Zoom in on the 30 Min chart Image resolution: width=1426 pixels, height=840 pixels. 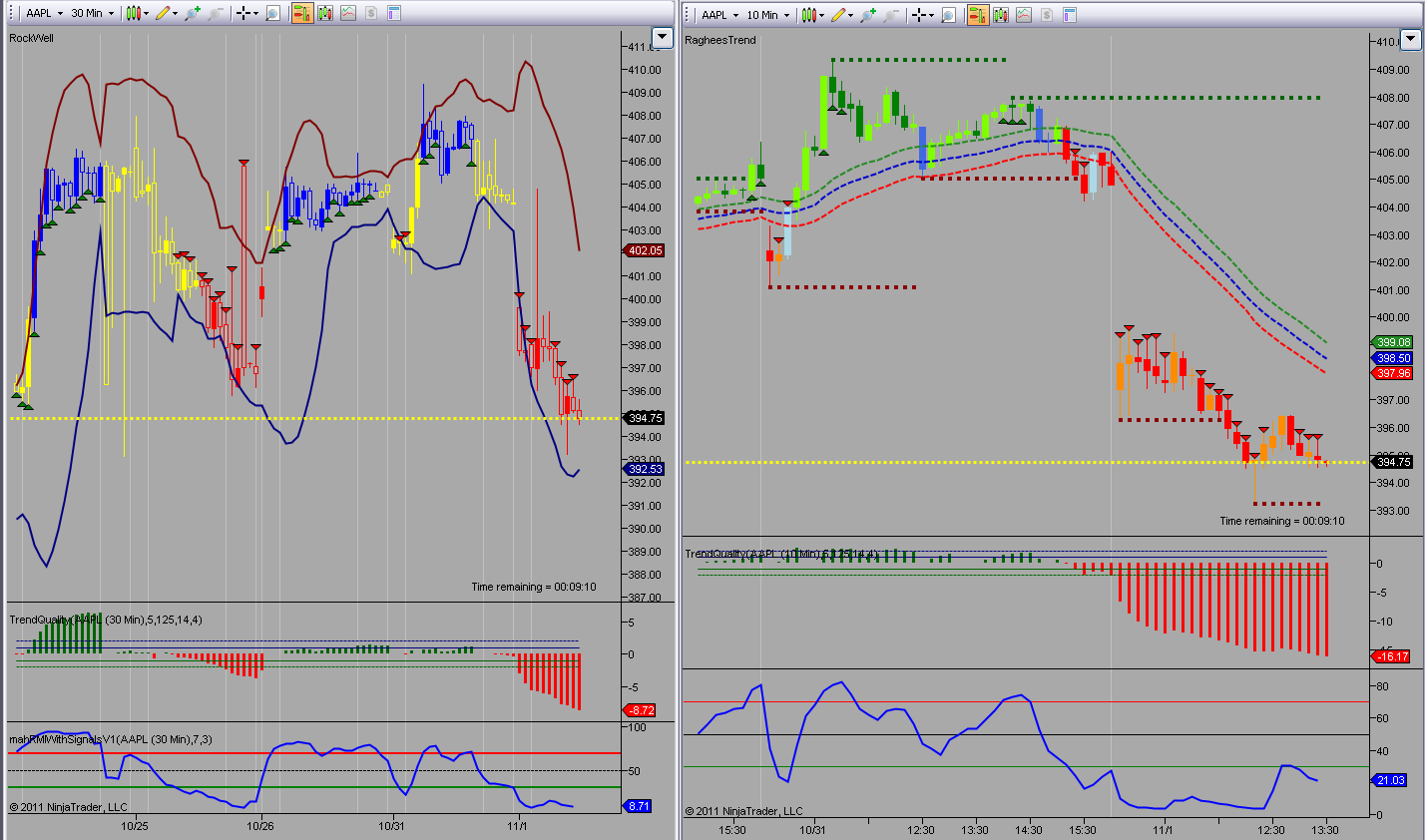(x=193, y=14)
